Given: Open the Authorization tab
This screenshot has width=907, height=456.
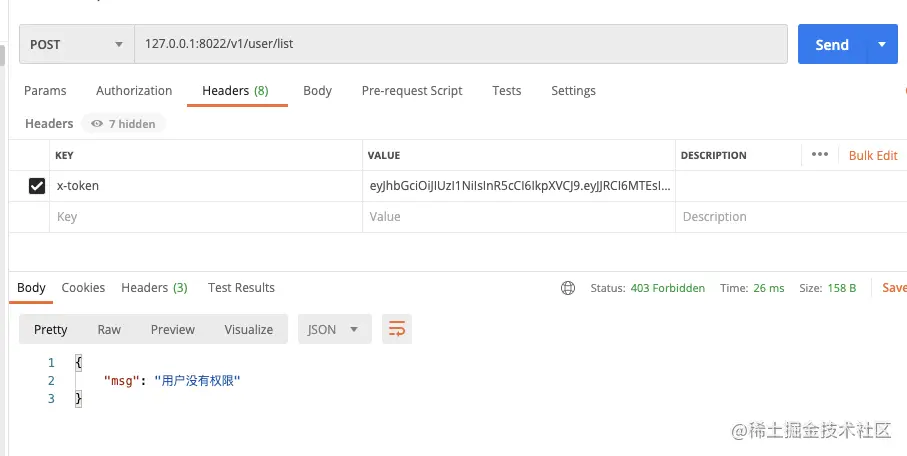Looking at the screenshot, I should 134,91.
